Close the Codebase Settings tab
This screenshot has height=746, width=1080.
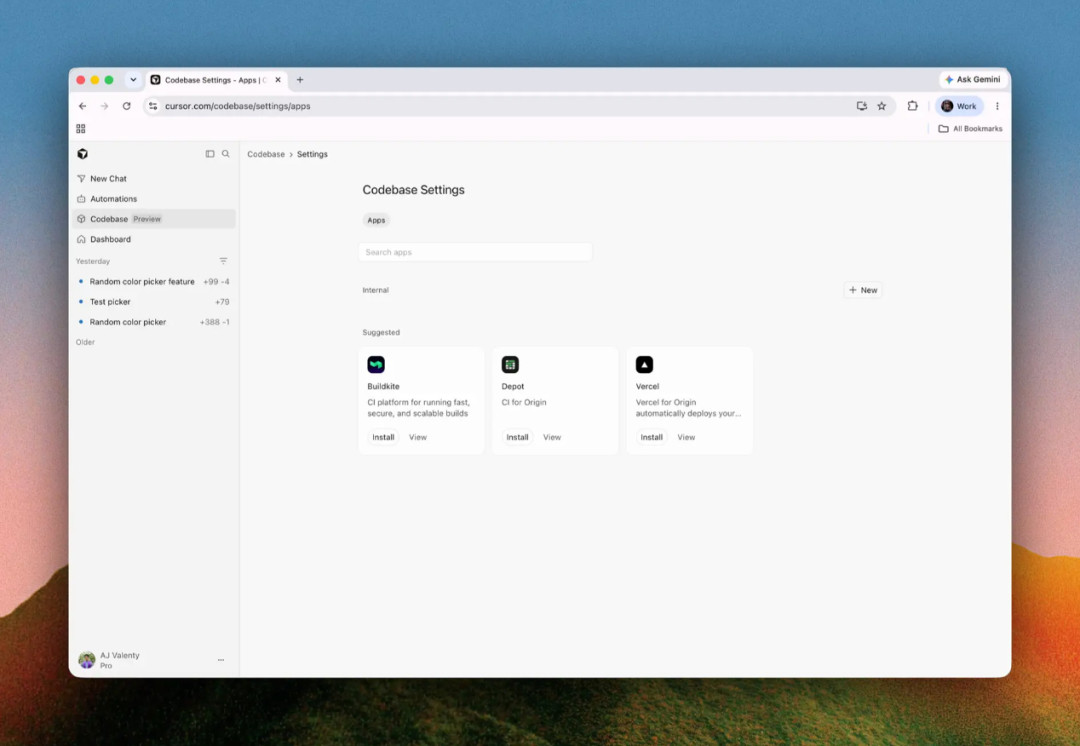click(x=278, y=80)
